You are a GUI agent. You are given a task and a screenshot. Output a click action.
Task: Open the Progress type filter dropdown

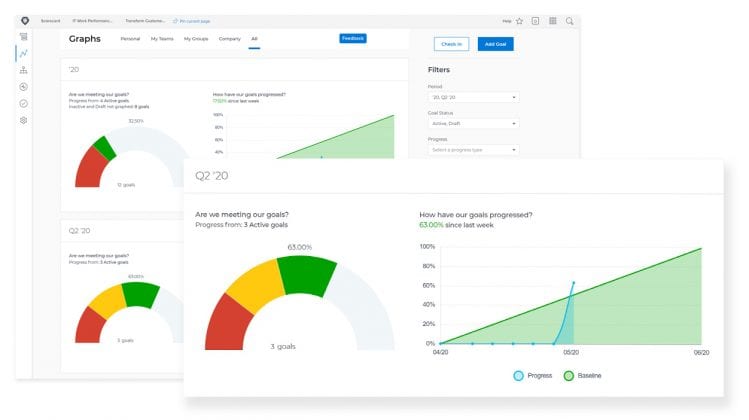[473, 150]
